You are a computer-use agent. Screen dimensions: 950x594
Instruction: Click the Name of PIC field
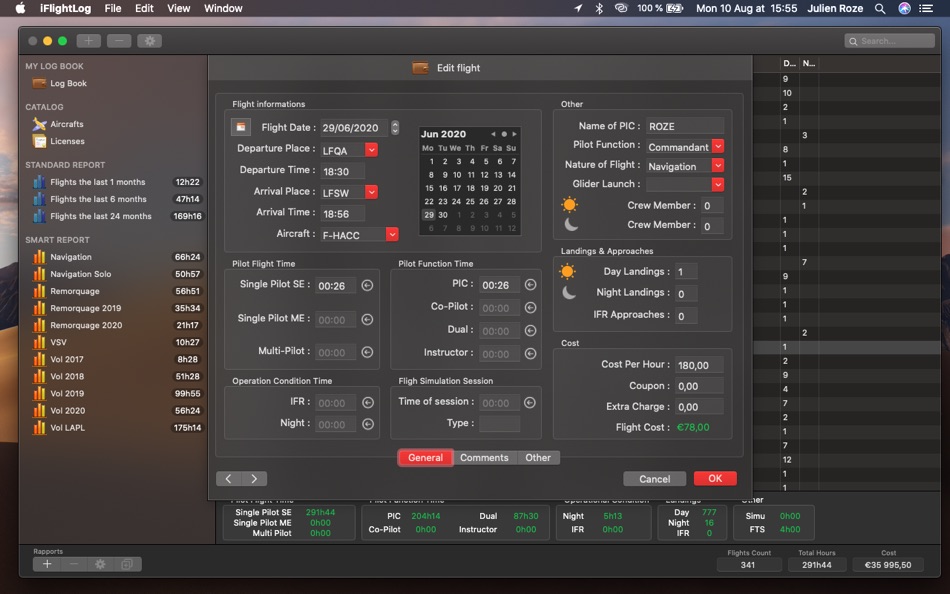pos(685,126)
